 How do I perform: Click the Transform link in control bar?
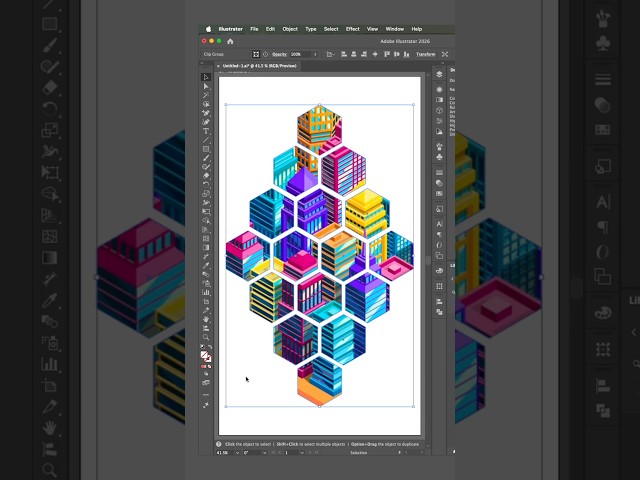click(x=425, y=54)
